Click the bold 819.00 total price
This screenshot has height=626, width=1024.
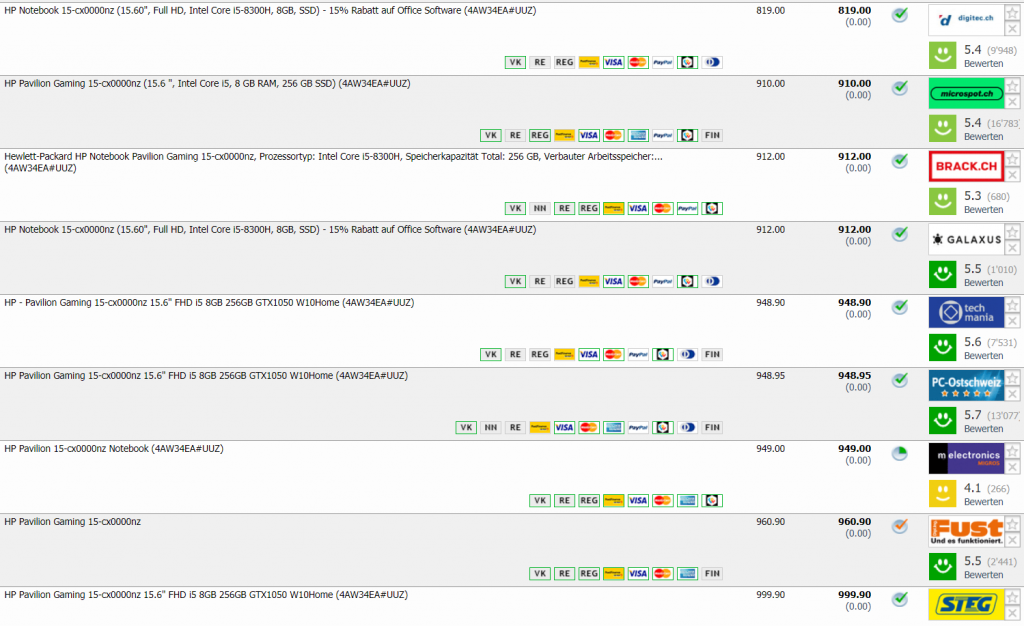click(x=854, y=10)
